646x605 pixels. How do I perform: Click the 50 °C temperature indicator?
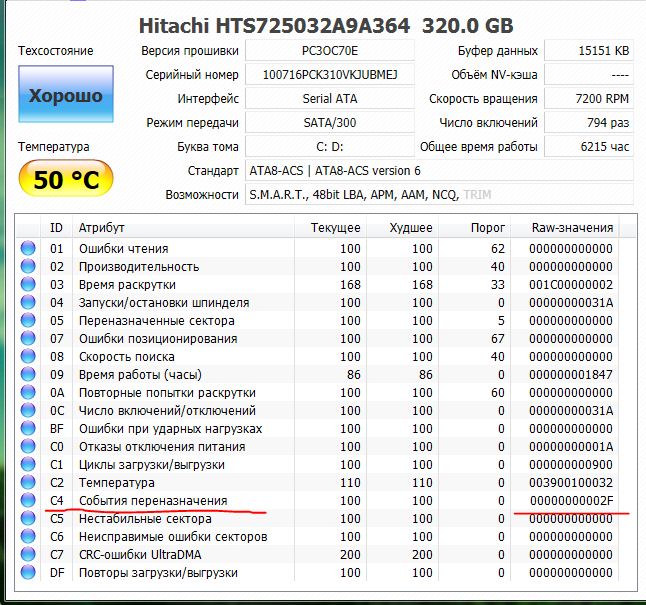point(66,179)
